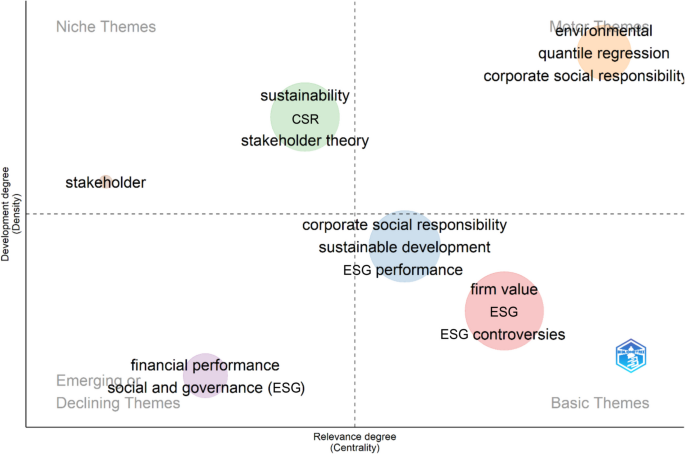
Task: Click the sustainability keyword label
Action: pos(305,96)
